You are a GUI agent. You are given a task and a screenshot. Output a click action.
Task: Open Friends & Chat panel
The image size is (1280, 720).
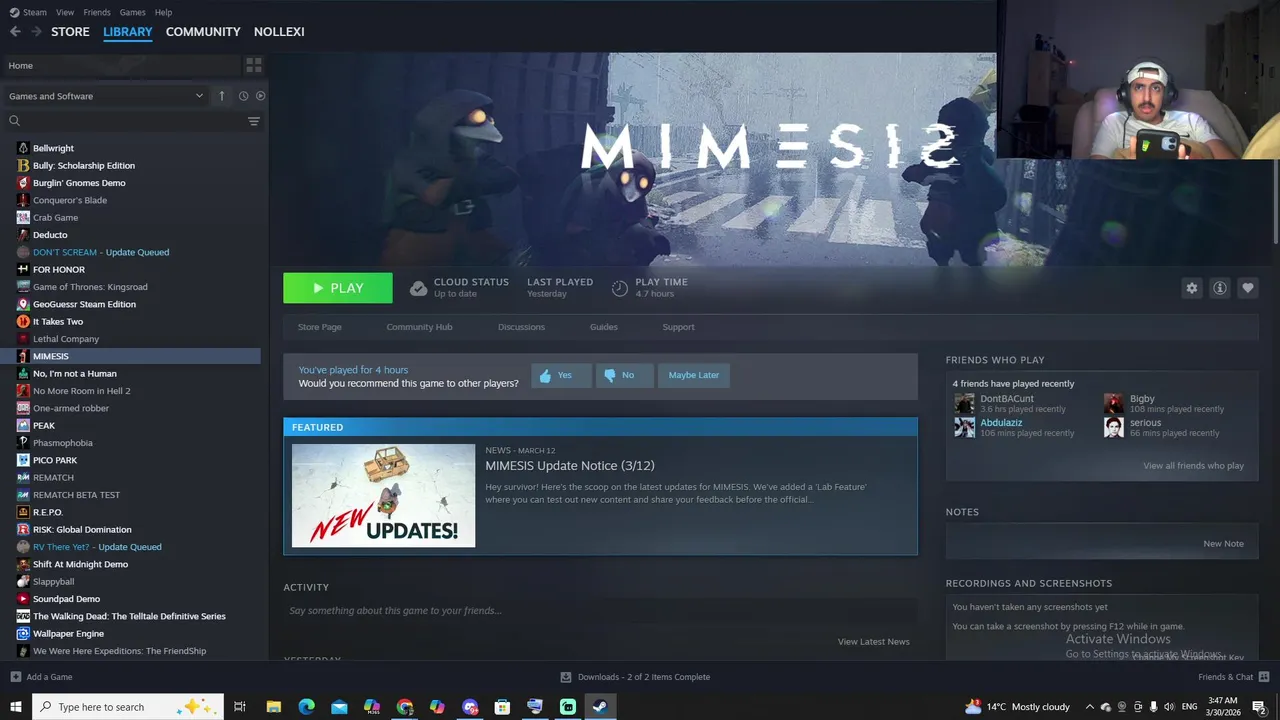click(1233, 677)
